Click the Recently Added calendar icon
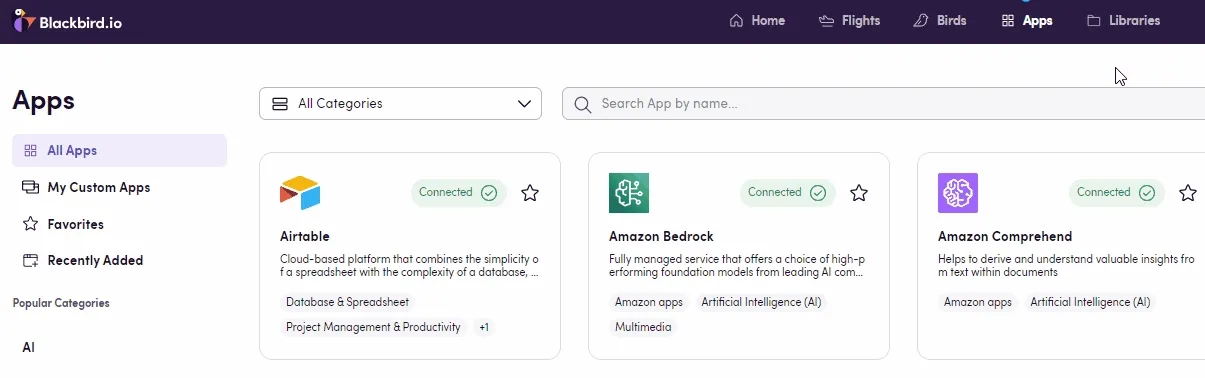 [30, 260]
